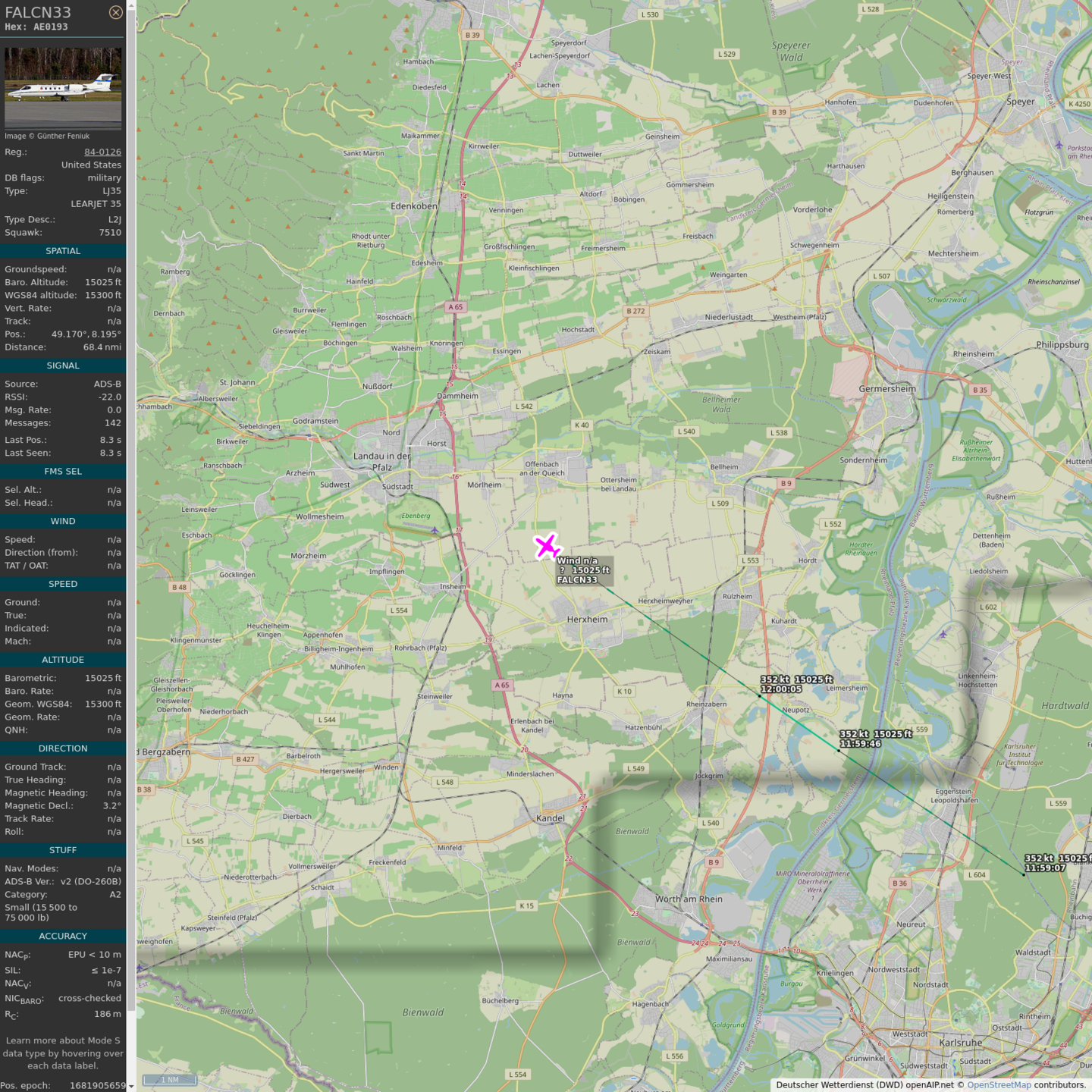Viewport: 1092px width, 1092px height.
Task: Open registration link 84-0126
Action: click(x=102, y=152)
